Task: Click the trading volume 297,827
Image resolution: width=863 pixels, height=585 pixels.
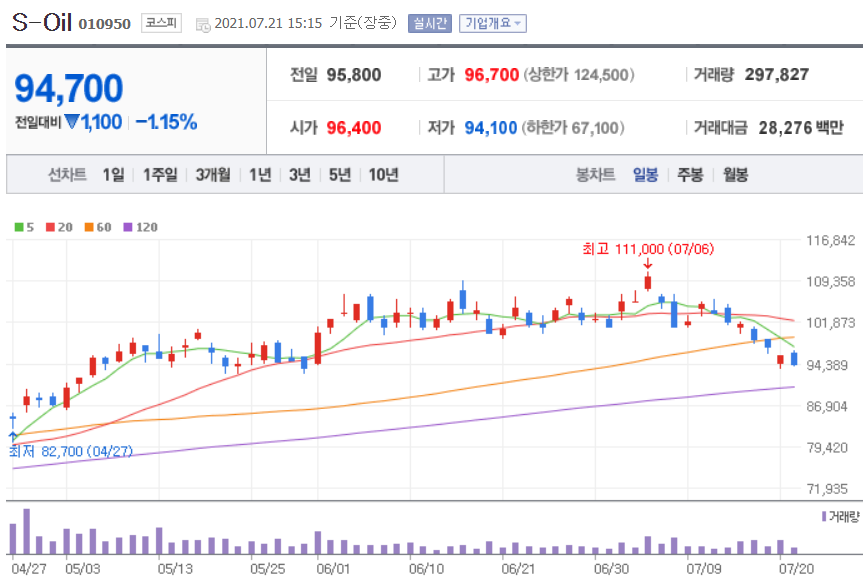Action: tap(777, 75)
